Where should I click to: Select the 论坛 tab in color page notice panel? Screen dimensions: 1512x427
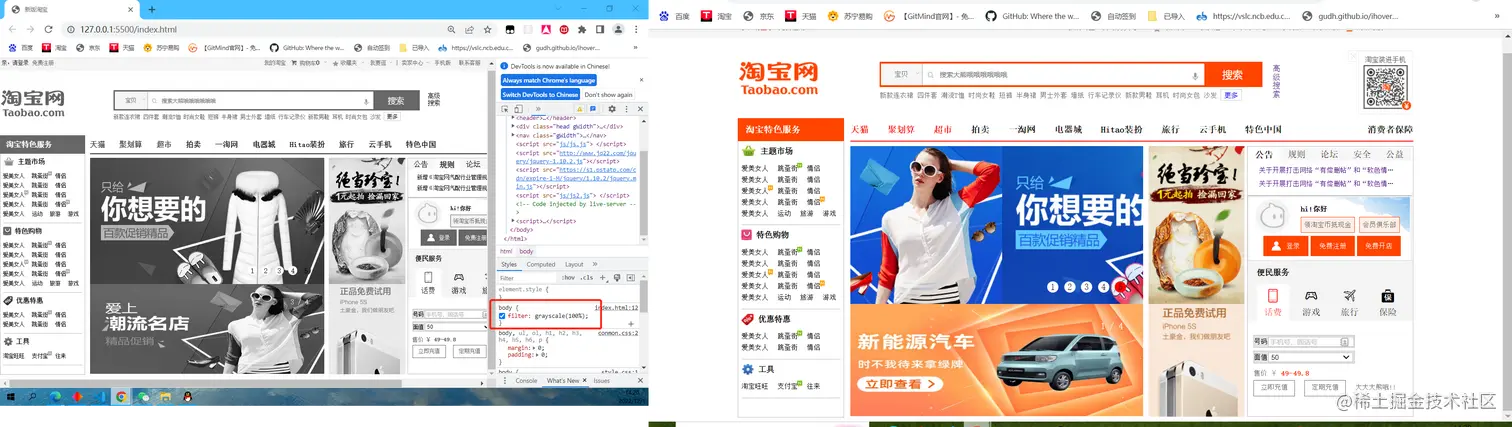coord(1328,155)
